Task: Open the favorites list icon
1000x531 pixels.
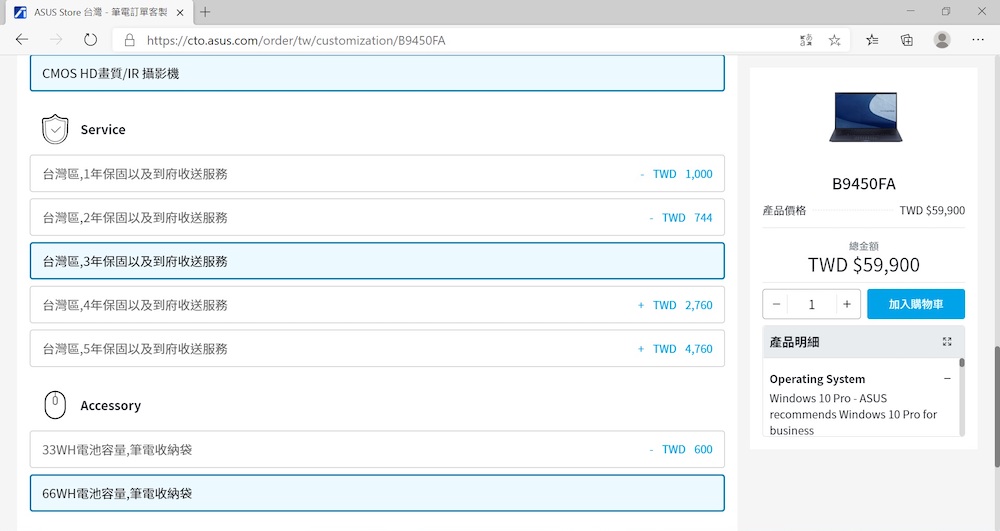Action: [x=872, y=40]
